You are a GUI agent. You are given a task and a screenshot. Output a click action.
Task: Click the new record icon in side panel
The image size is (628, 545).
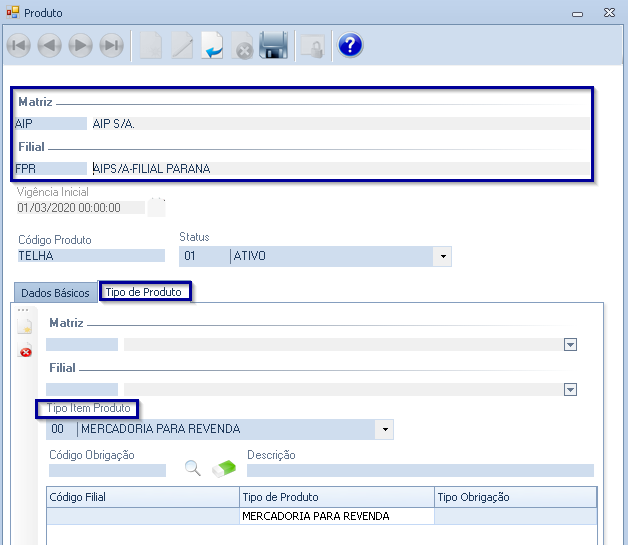[x=25, y=327]
